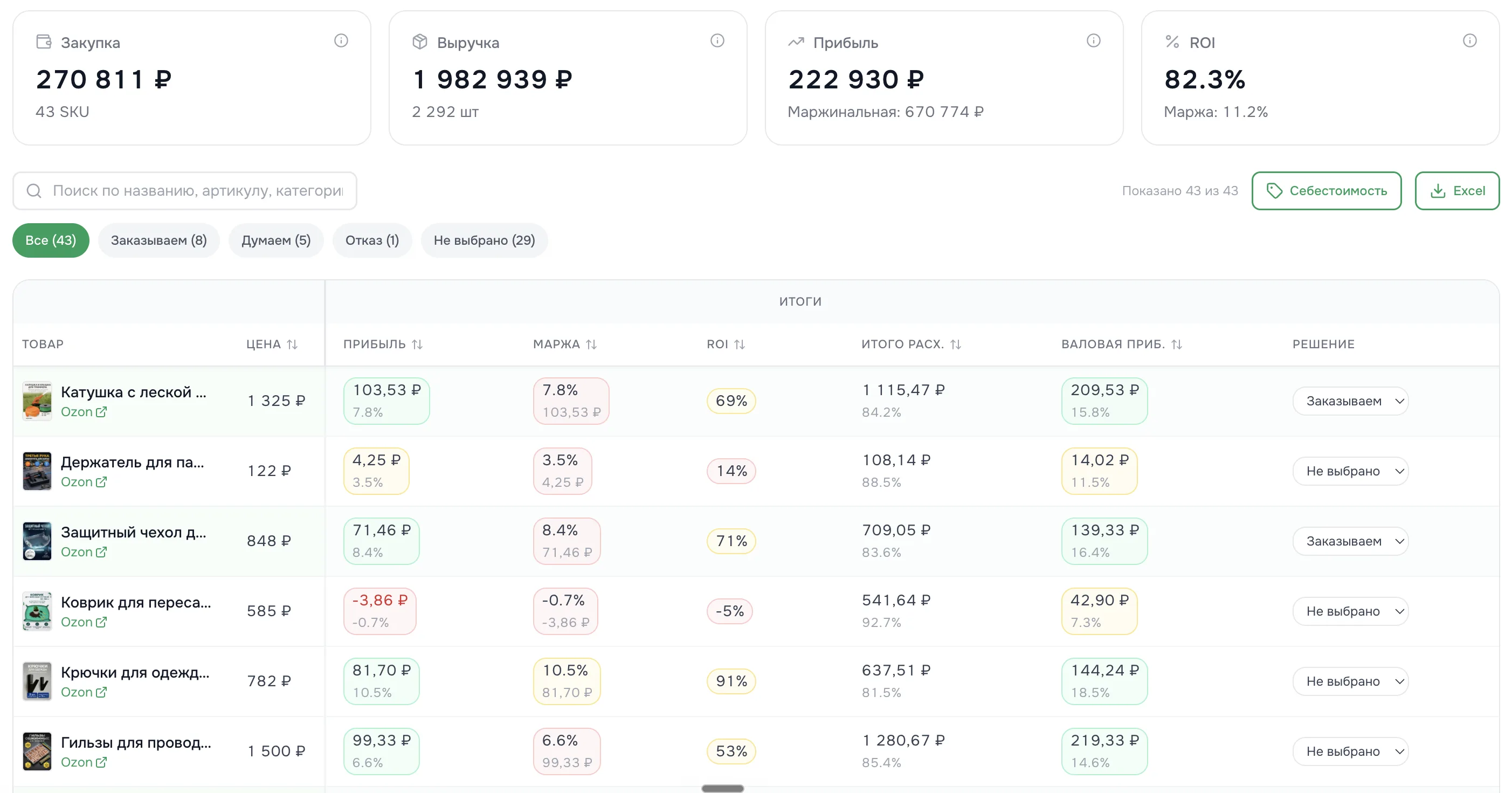1512x793 pixels.
Task: Select the Заказываем (8) filter tab
Action: [x=159, y=240]
